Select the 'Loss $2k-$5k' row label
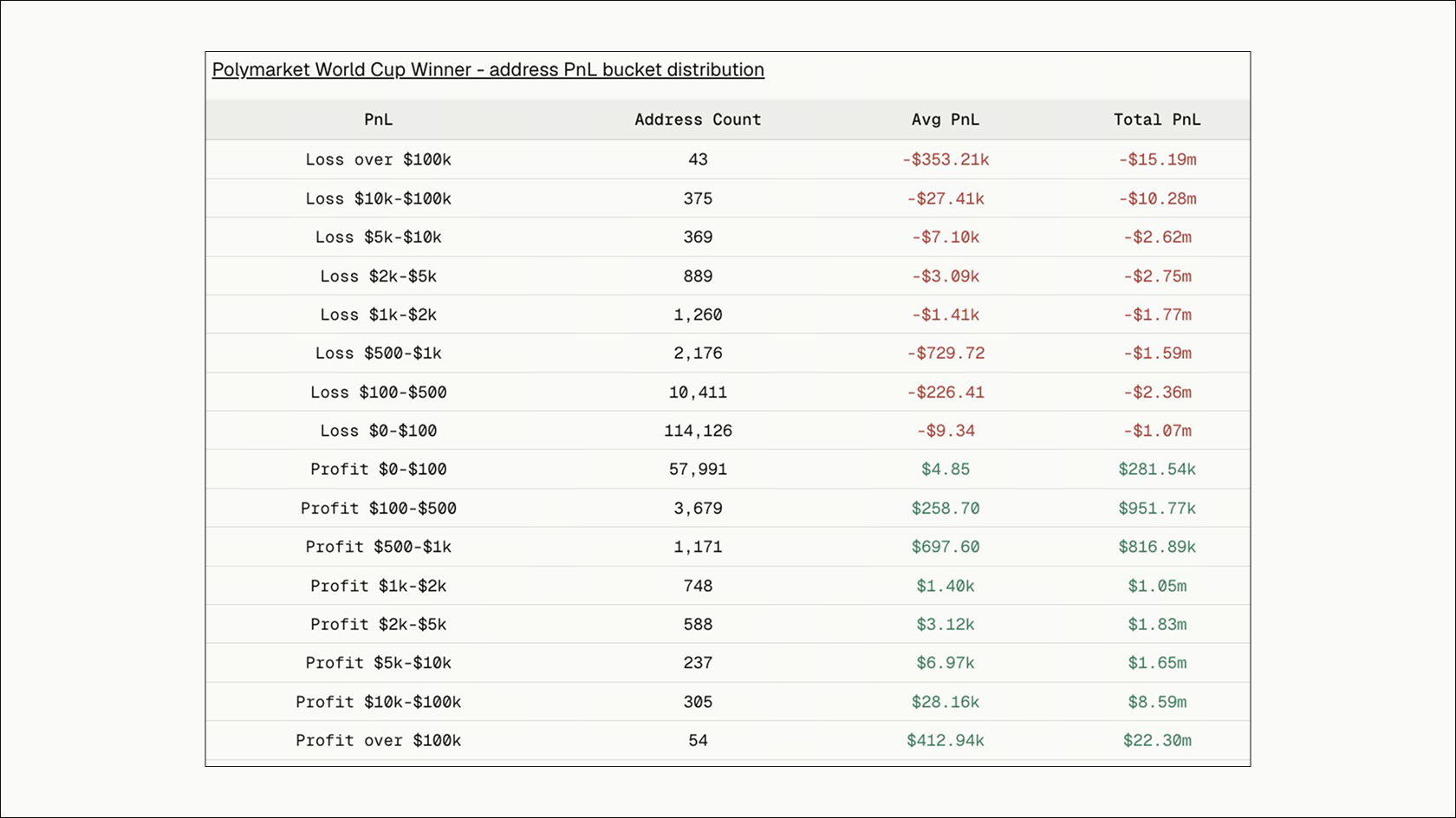Screen dimensions: 1456x818 pyautogui.click(x=379, y=276)
